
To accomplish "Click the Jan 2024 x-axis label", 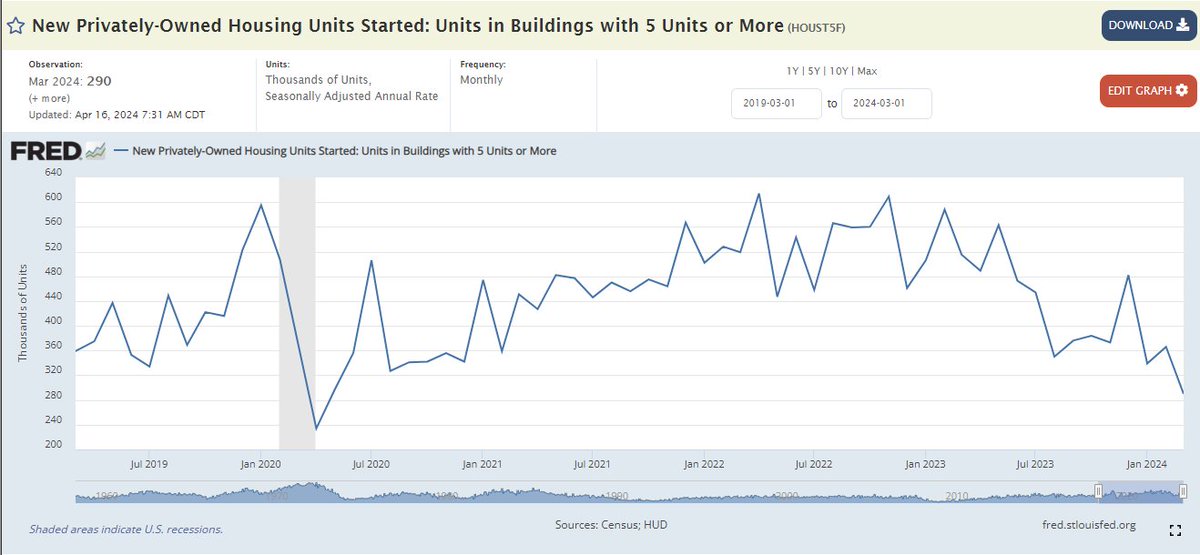I will click(x=1145, y=464).
